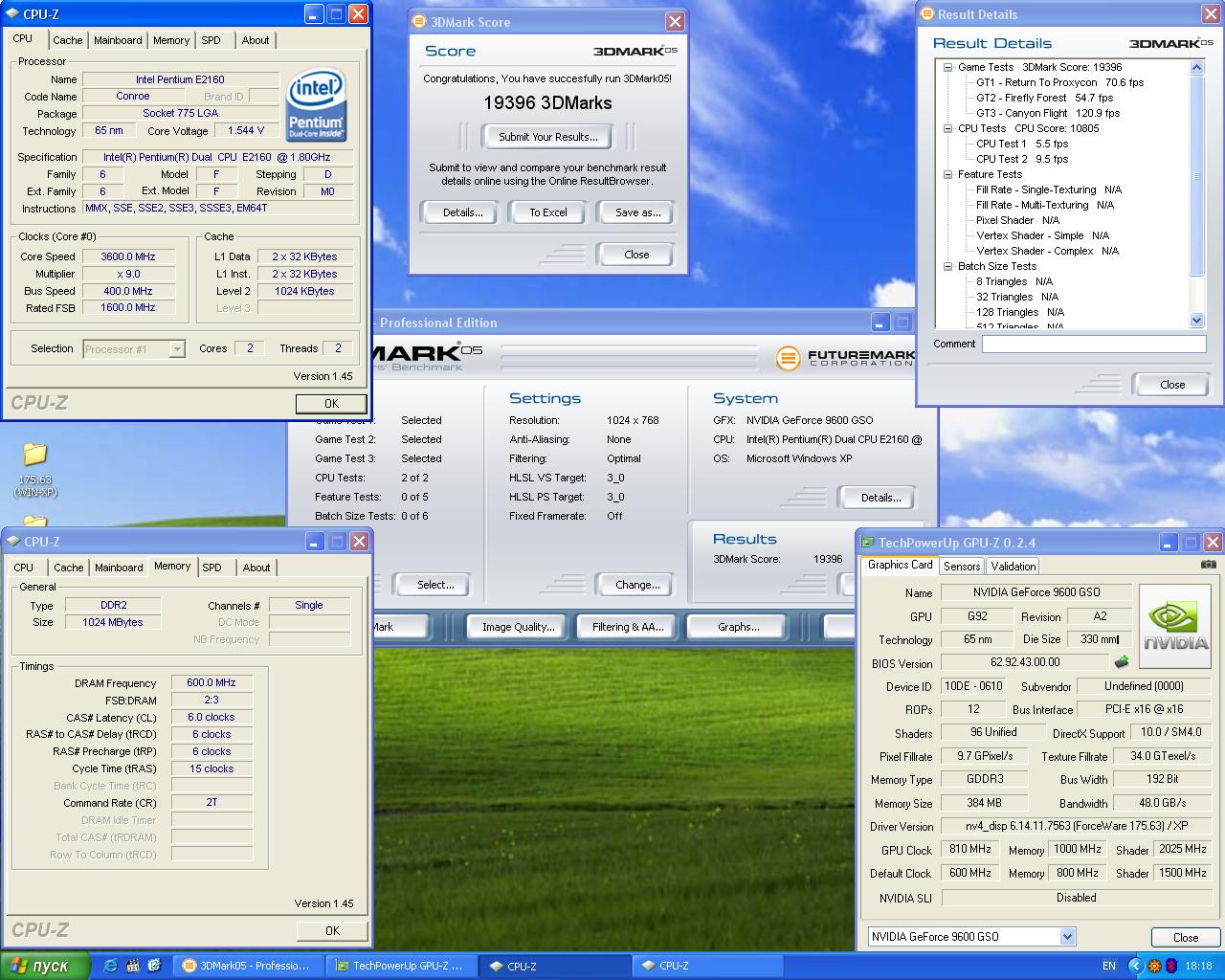Click Internet Explorer quick launch icon

tap(111, 966)
